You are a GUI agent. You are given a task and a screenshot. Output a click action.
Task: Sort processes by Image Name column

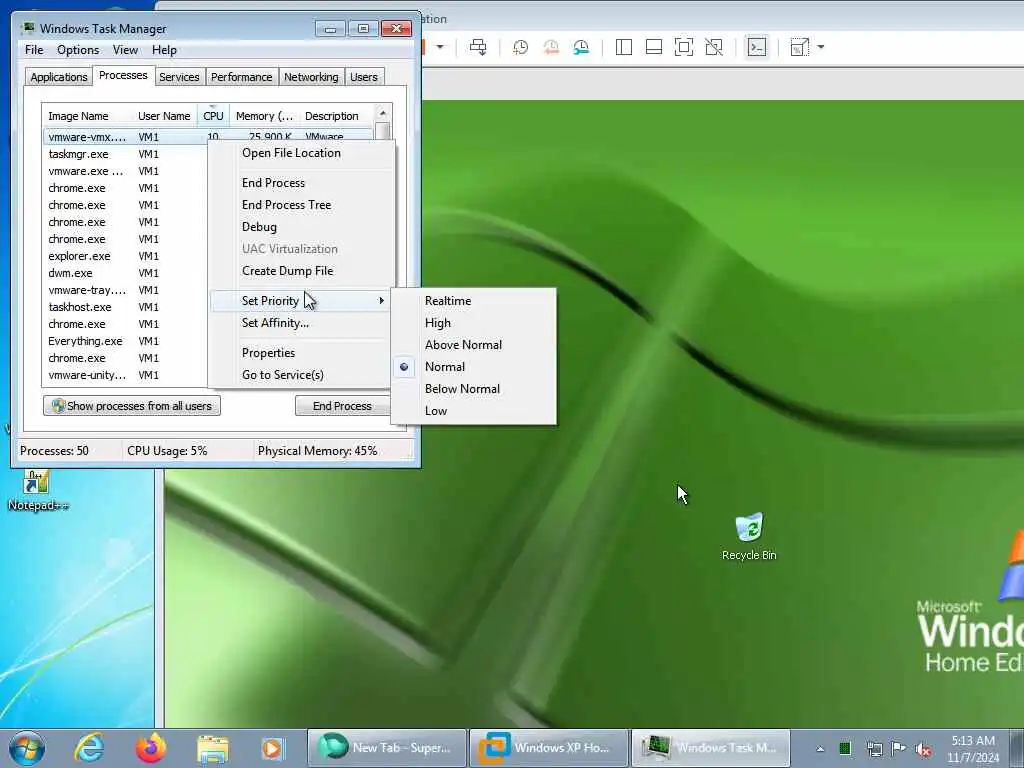87,116
